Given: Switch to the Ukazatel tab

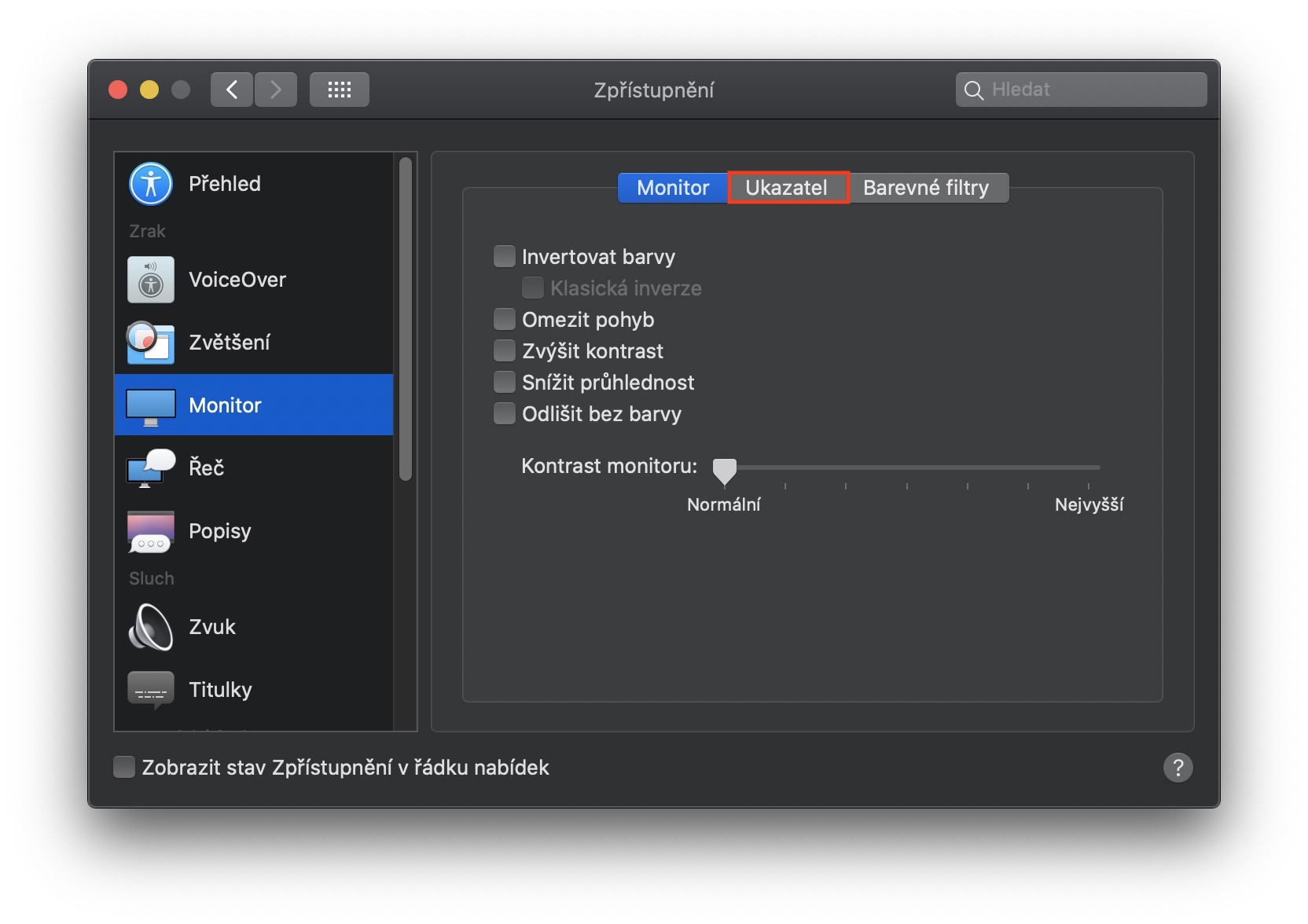Looking at the screenshot, I should [788, 188].
